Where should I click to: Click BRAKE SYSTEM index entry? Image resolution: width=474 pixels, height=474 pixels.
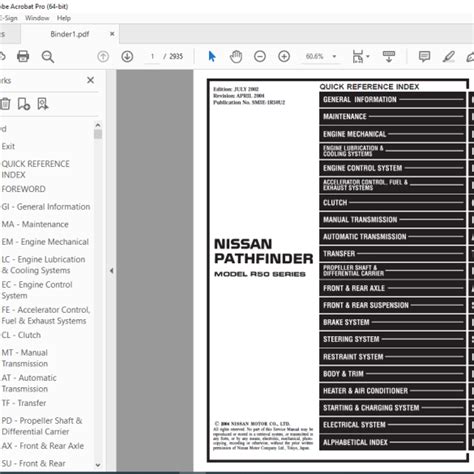coord(392,322)
